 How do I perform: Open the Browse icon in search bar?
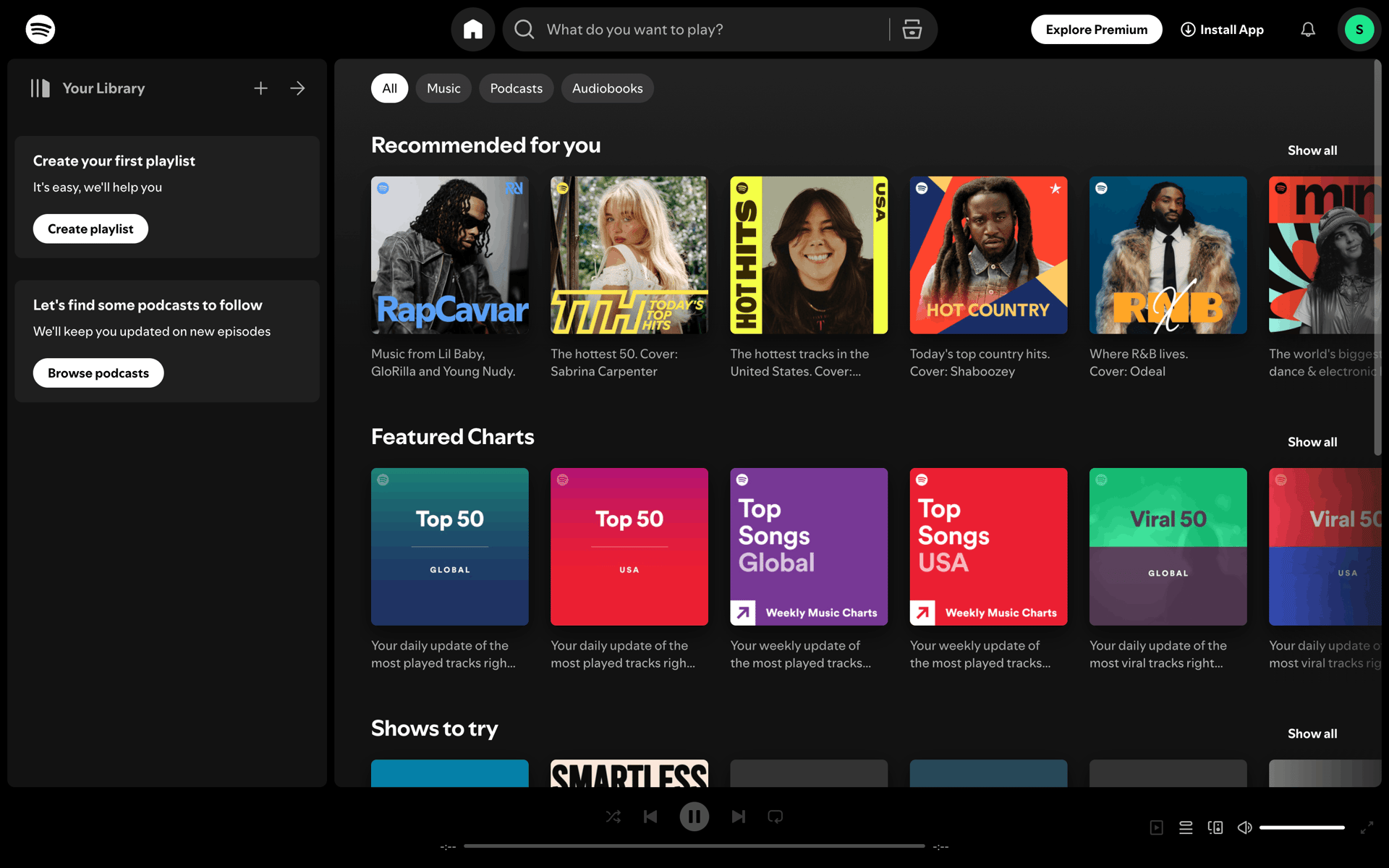click(x=912, y=30)
